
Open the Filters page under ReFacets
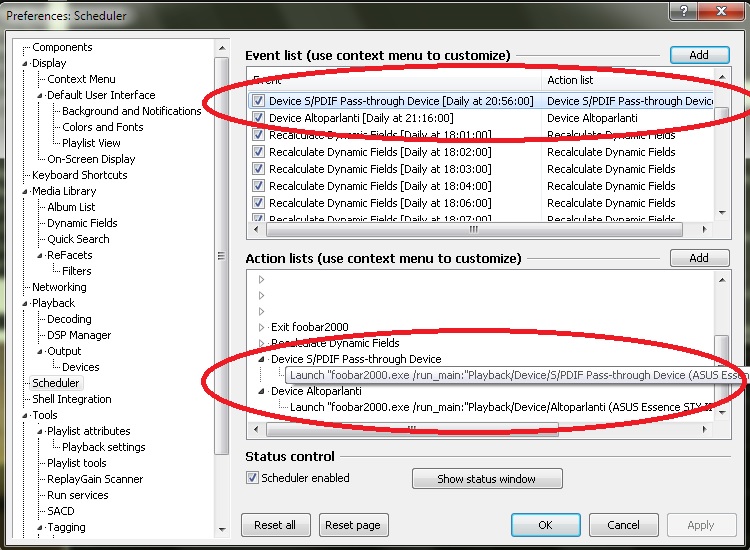77,271
